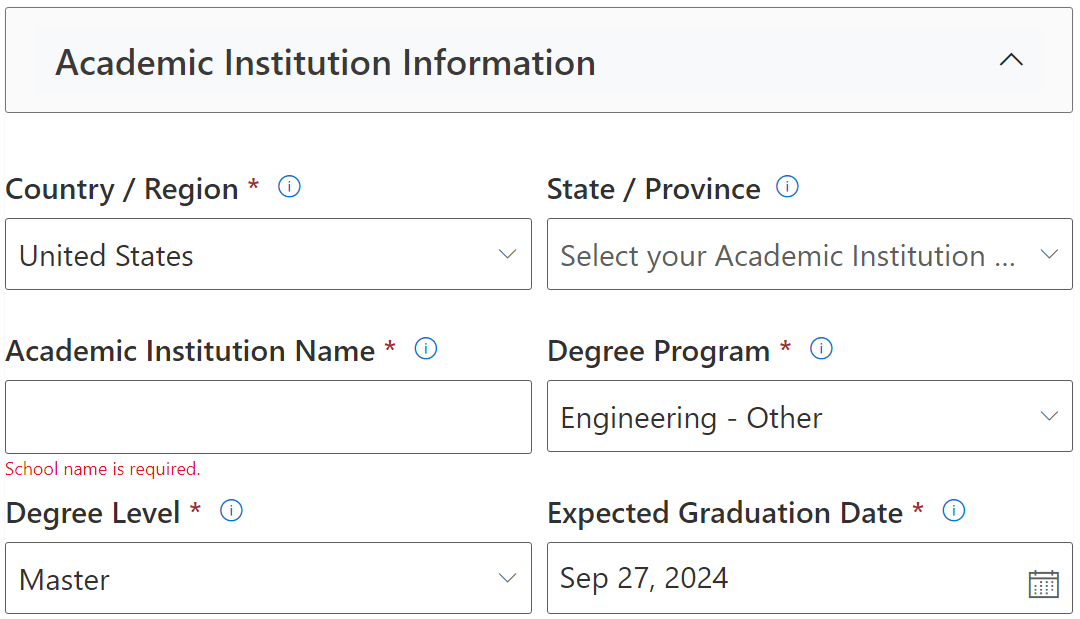
Task: Show info for Degree Program
Action: point(821,349)
